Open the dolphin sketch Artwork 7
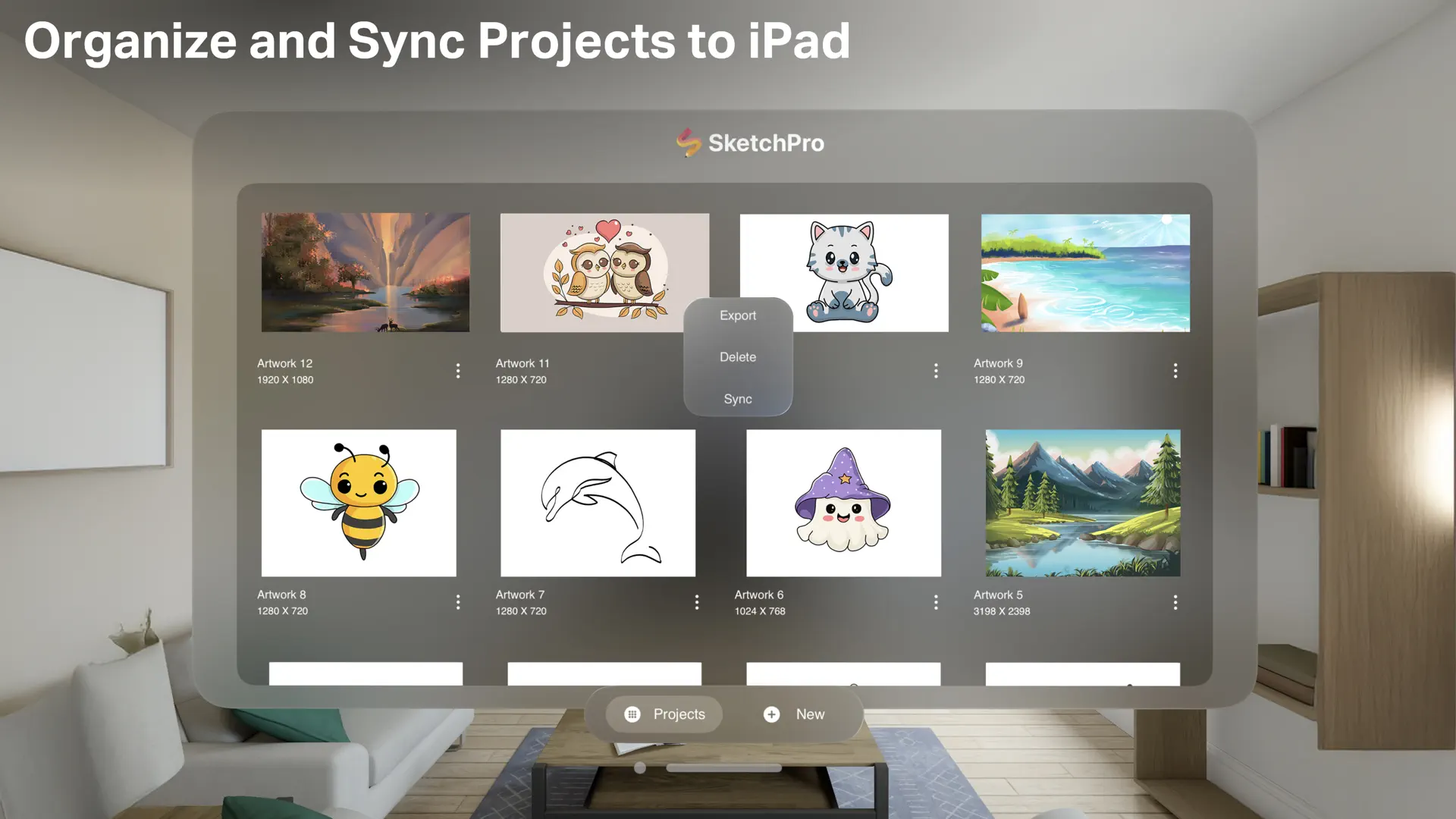 point(598,503)
